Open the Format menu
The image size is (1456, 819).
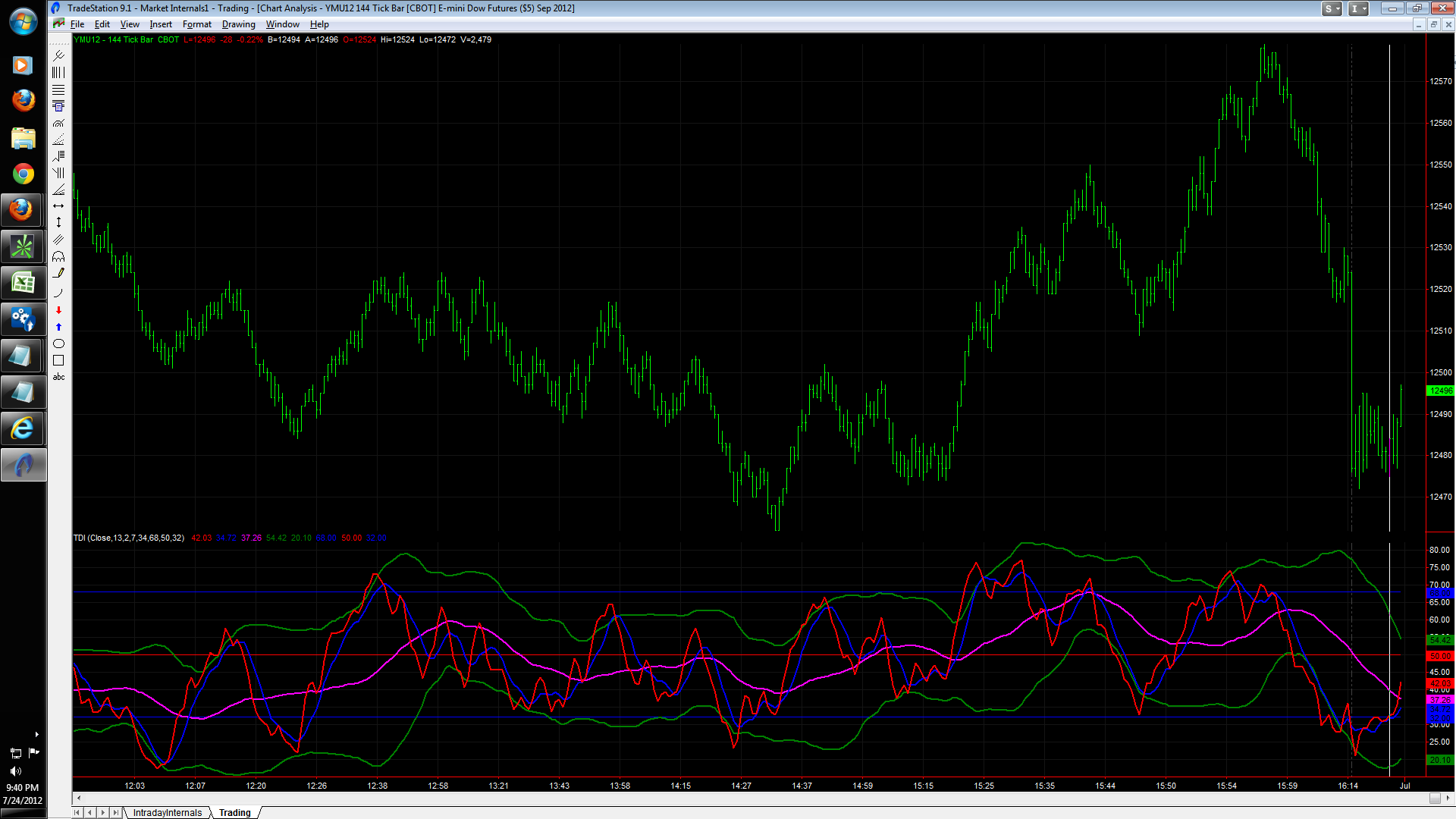tap(197, 24)
